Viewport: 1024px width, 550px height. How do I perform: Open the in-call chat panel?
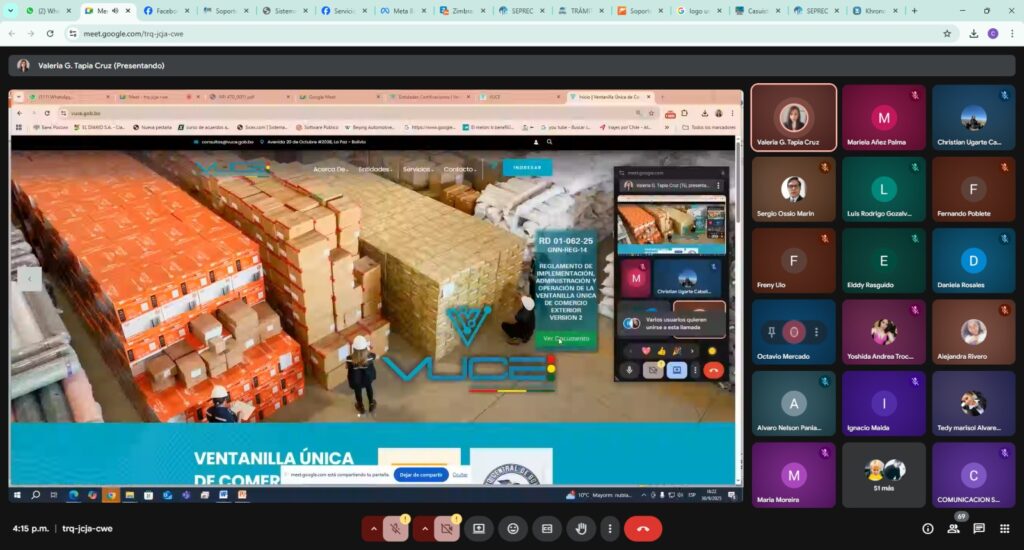coord(979,528)
